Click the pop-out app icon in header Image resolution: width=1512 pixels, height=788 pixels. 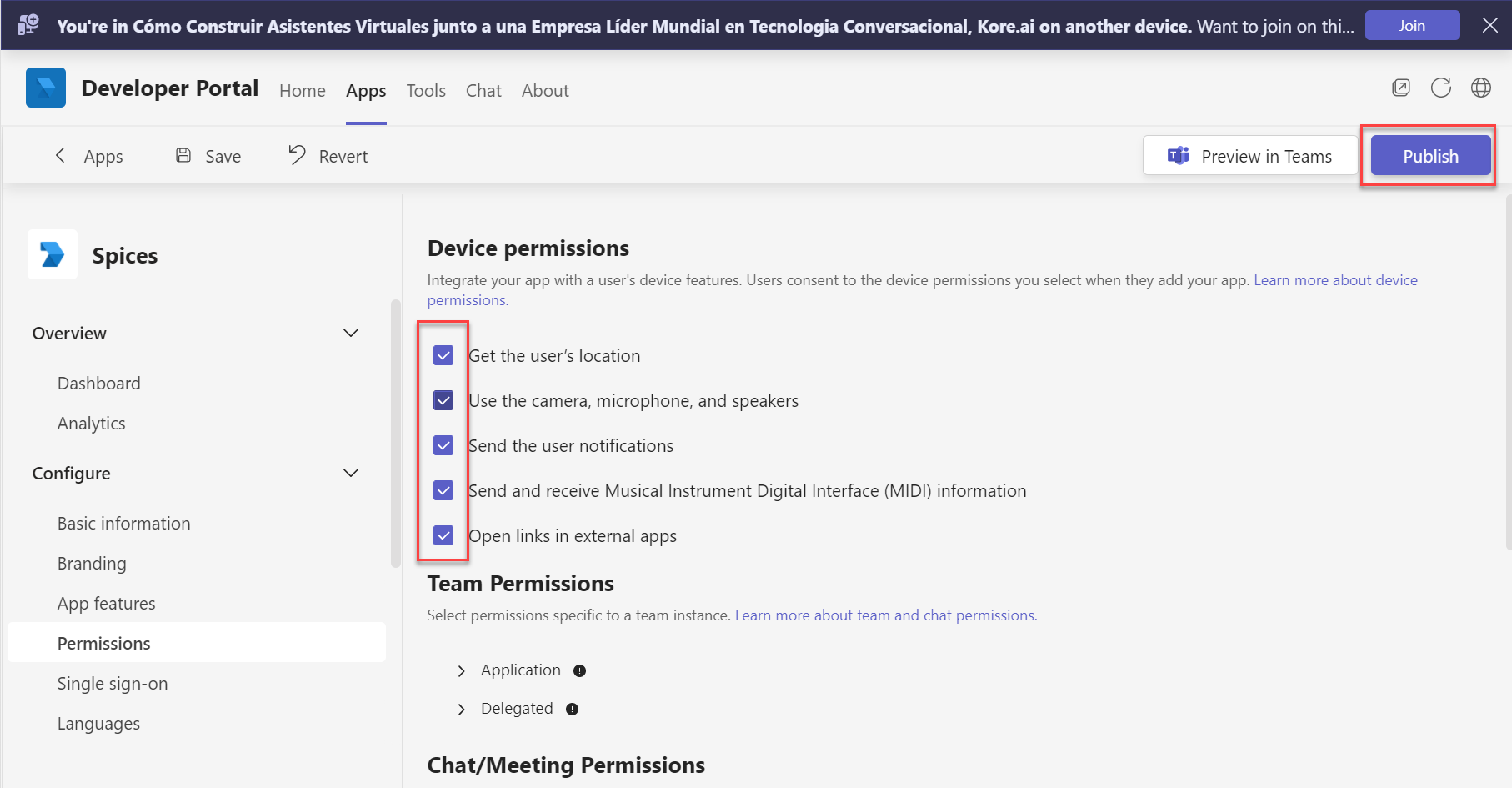tap(1401, 88)
